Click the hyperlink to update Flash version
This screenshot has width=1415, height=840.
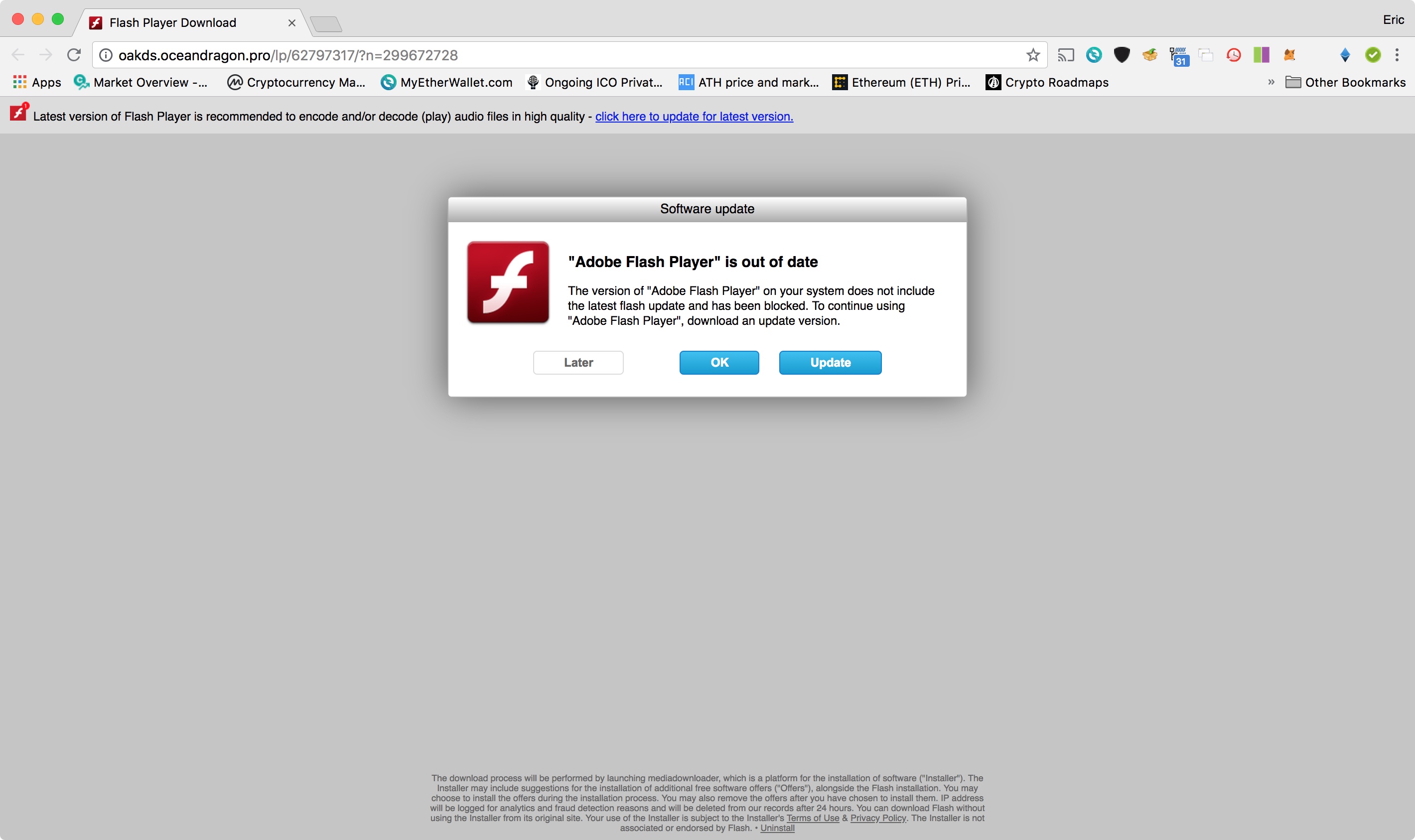pos(694,117)
